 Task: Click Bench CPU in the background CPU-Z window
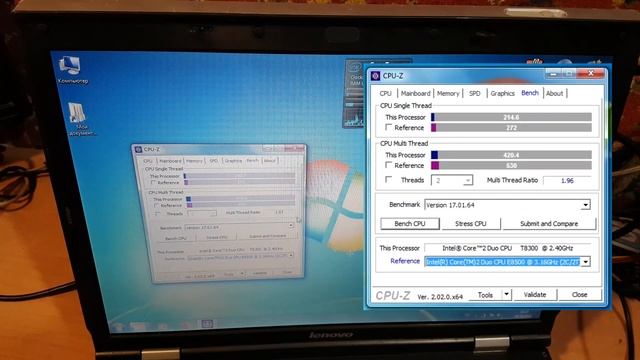click(x=176, y=238)
